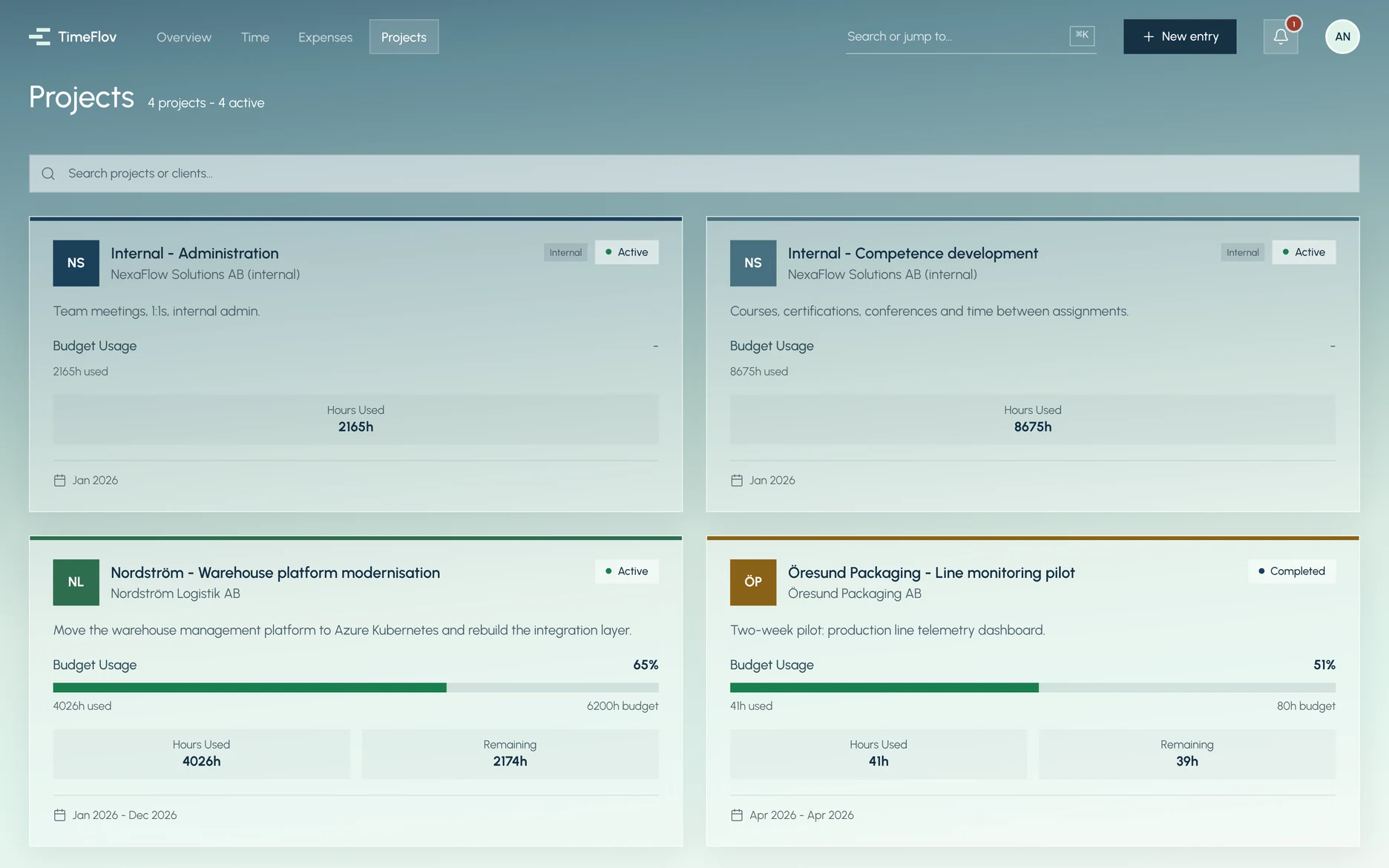
Task: Click the 6200h budget label
Action: [623, 706]
